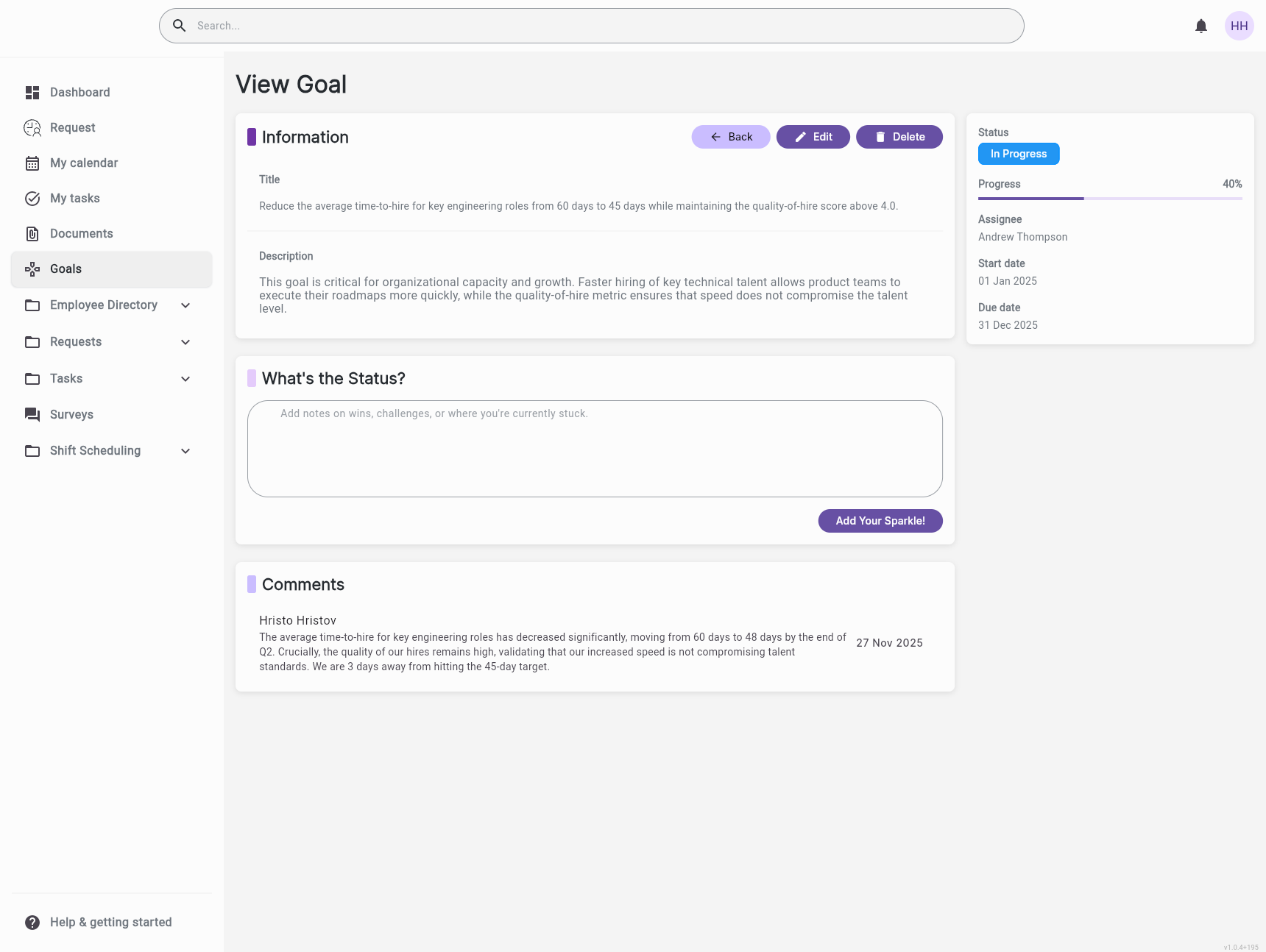This screenshot has height=952, width=1266.
Task: Click the My calendar icon
Action: (32, 163)
